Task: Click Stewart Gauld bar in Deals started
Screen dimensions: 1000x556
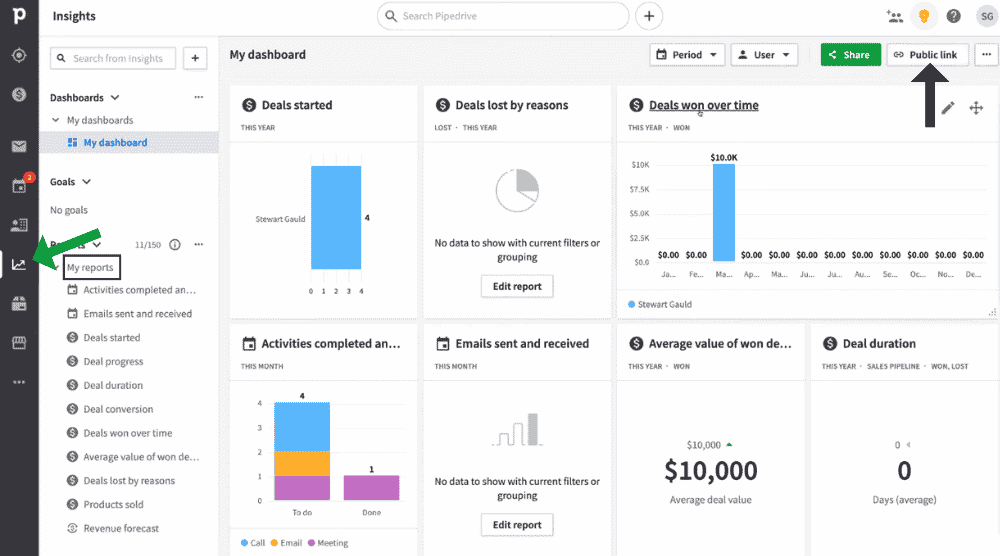Action: [x=336, y=217]
